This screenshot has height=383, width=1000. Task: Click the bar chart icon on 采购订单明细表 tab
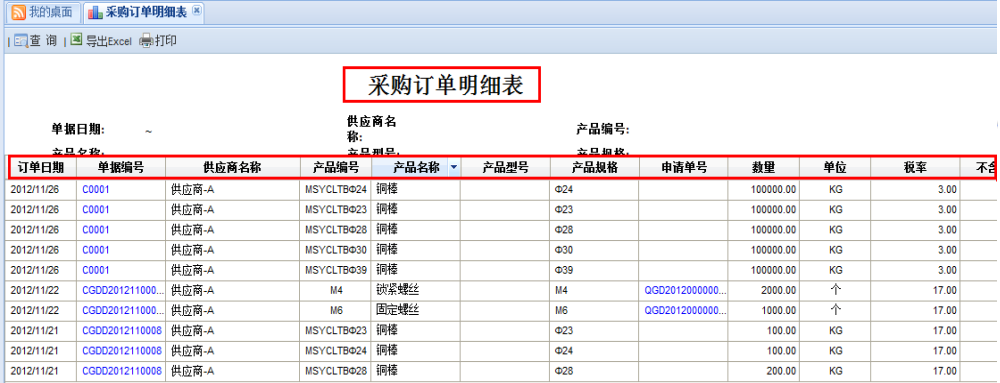point(95,12)
